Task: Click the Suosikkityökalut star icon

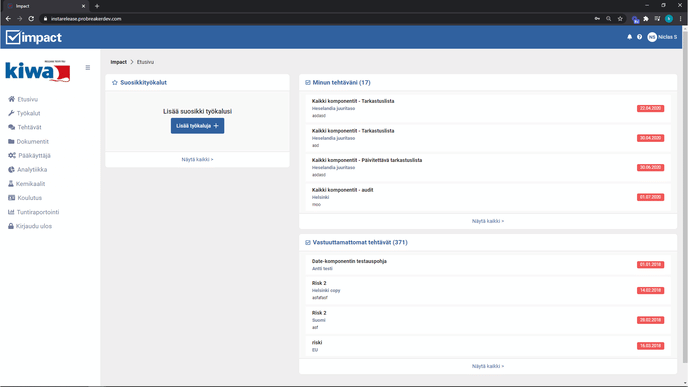Action: tap(115, 82)
